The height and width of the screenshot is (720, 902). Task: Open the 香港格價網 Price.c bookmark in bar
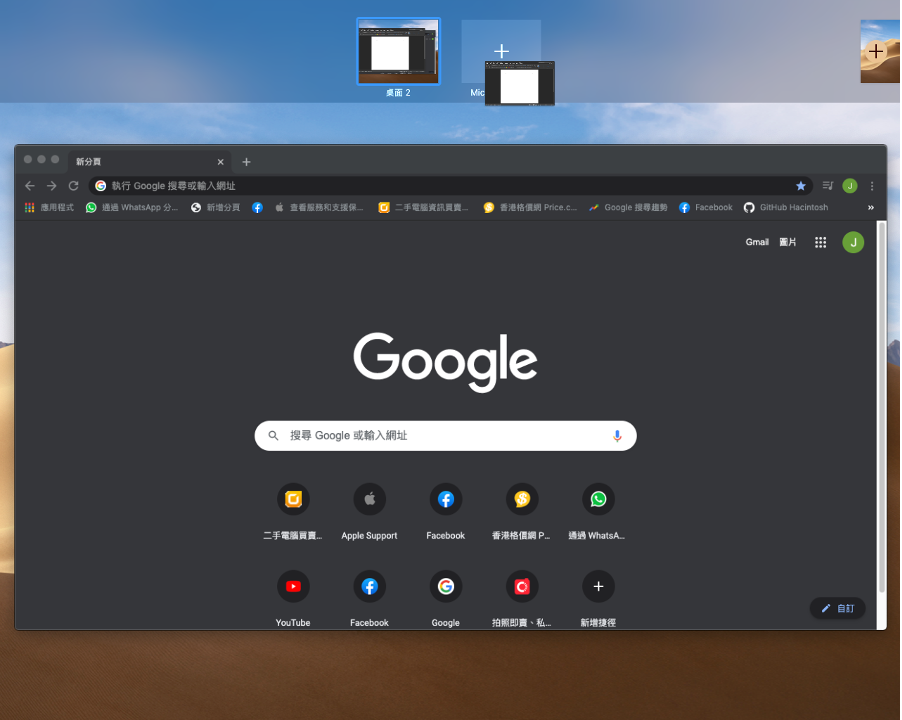point(530,208)
